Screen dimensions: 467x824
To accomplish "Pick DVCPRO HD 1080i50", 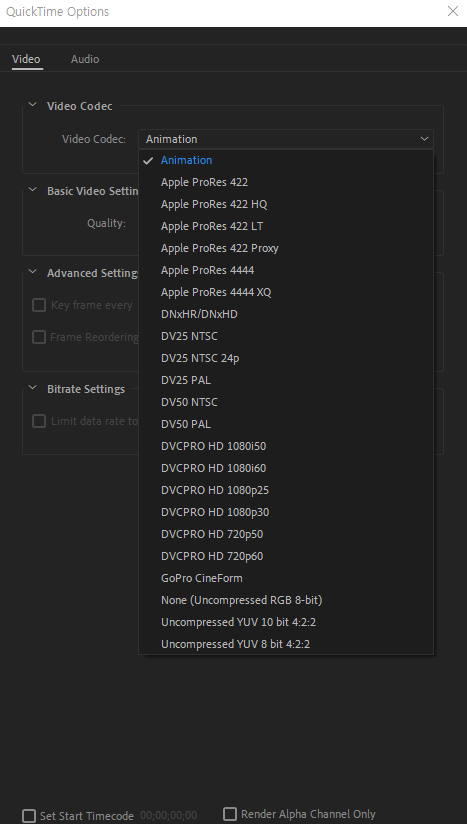I will 286,446.
